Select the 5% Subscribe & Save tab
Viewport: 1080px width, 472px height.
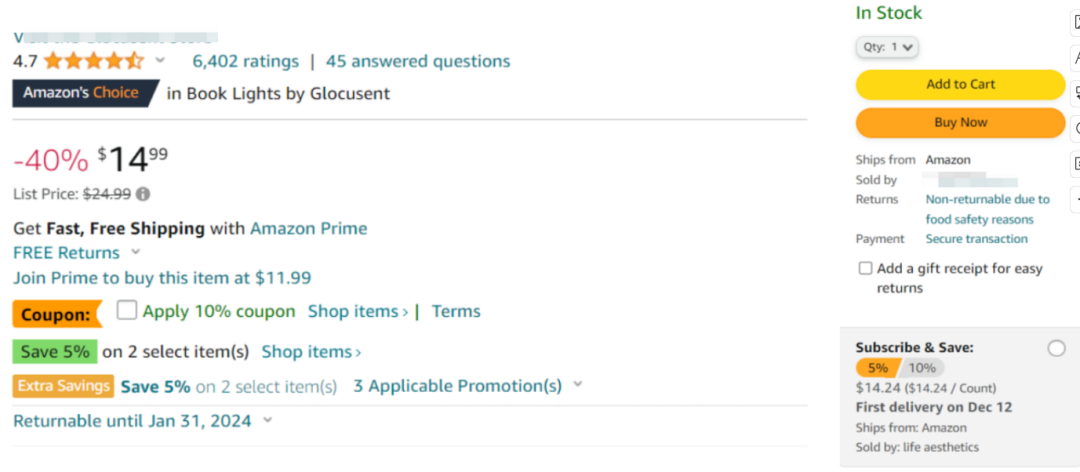[x=877, y=368]
